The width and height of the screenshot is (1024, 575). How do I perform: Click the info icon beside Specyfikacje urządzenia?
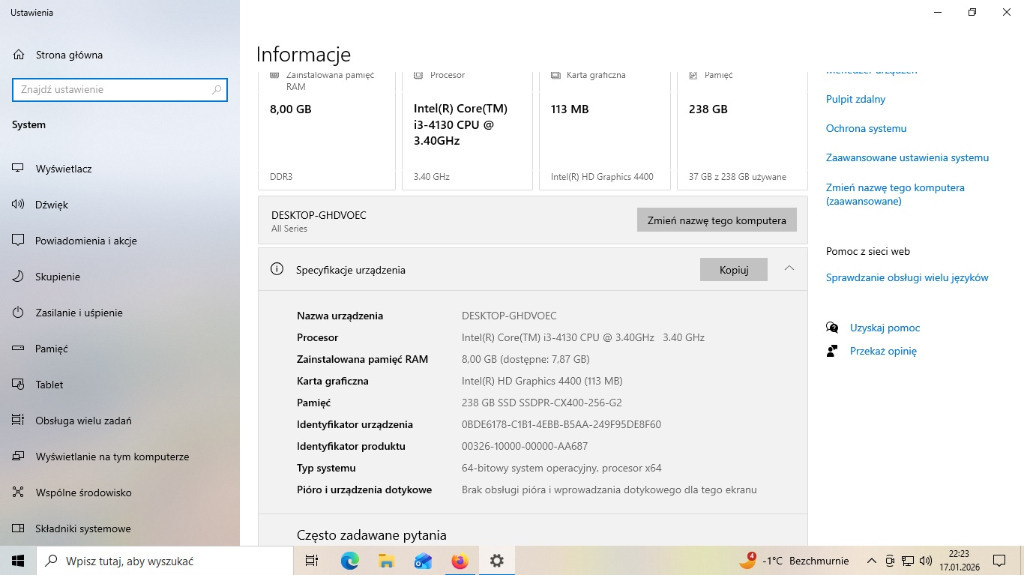[277, 269]
